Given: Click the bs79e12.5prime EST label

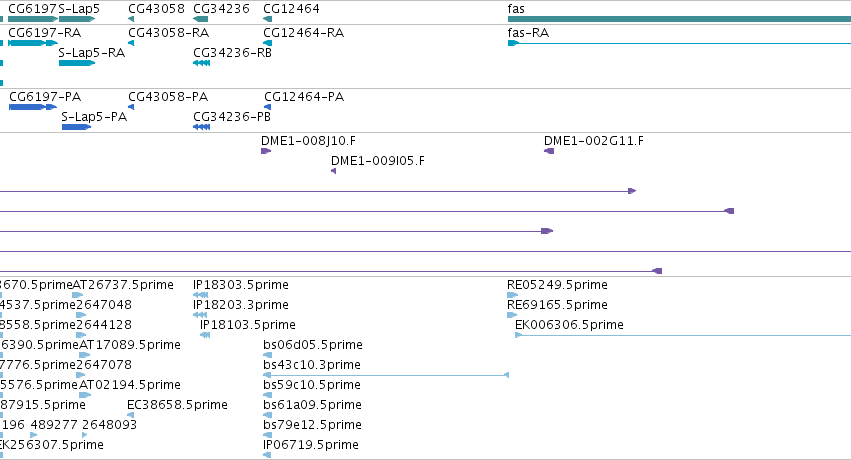Looking at the screenshot, I should click(x=312, y=425).
